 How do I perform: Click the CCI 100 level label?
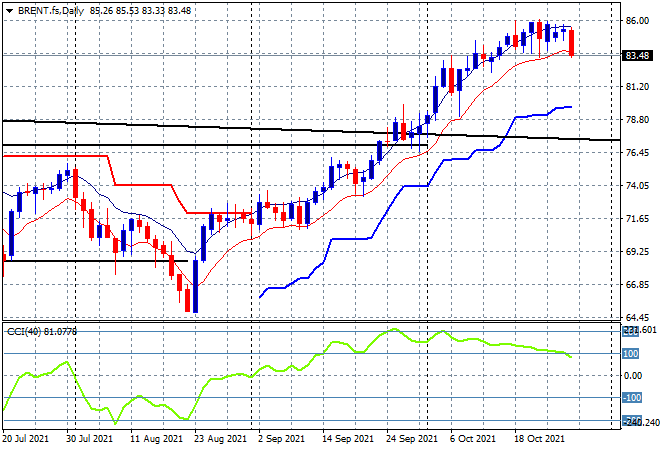pos(631,354)
